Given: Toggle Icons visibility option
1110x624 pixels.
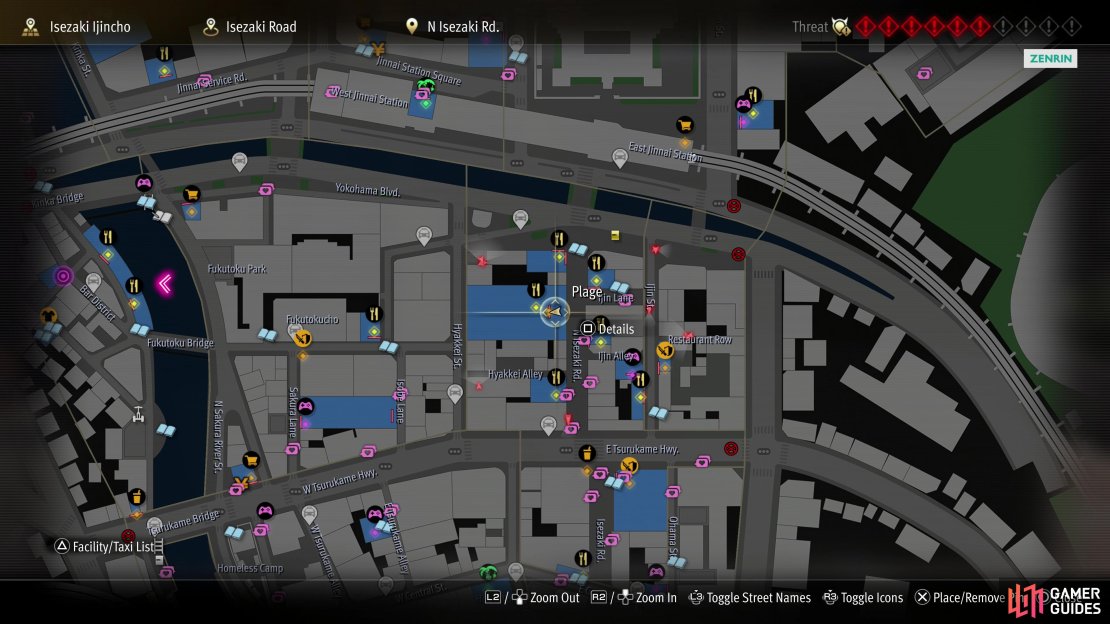Looking at the screenshot, I should [863, 598].
